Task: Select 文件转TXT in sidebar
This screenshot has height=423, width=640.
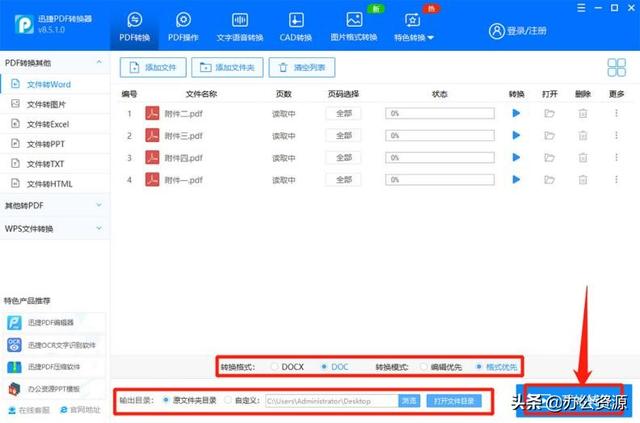Action: 55,164
